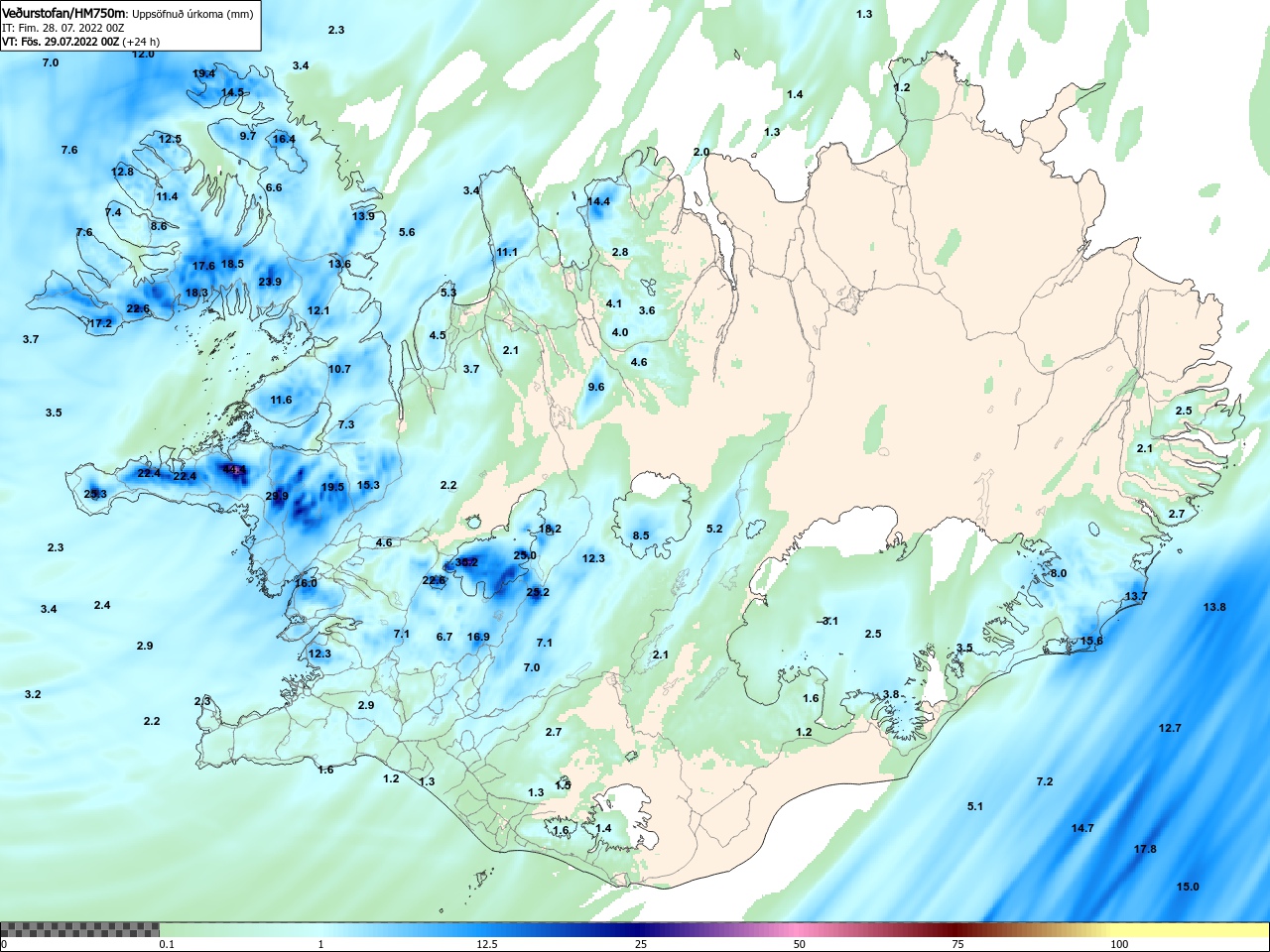Click the 12.0 value near the header
The width and height of the screenshot is (1270, 952).
pyautogui.click(x=143, y=54)
